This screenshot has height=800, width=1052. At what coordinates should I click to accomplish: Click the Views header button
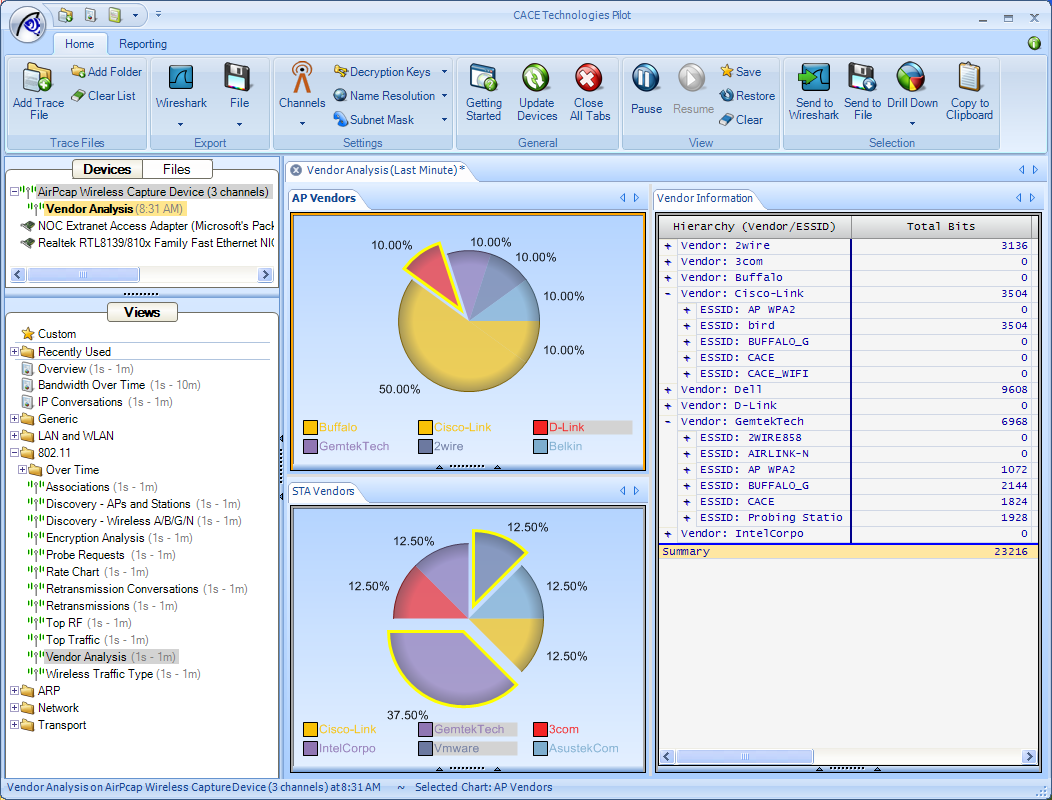tap(142, 312)
